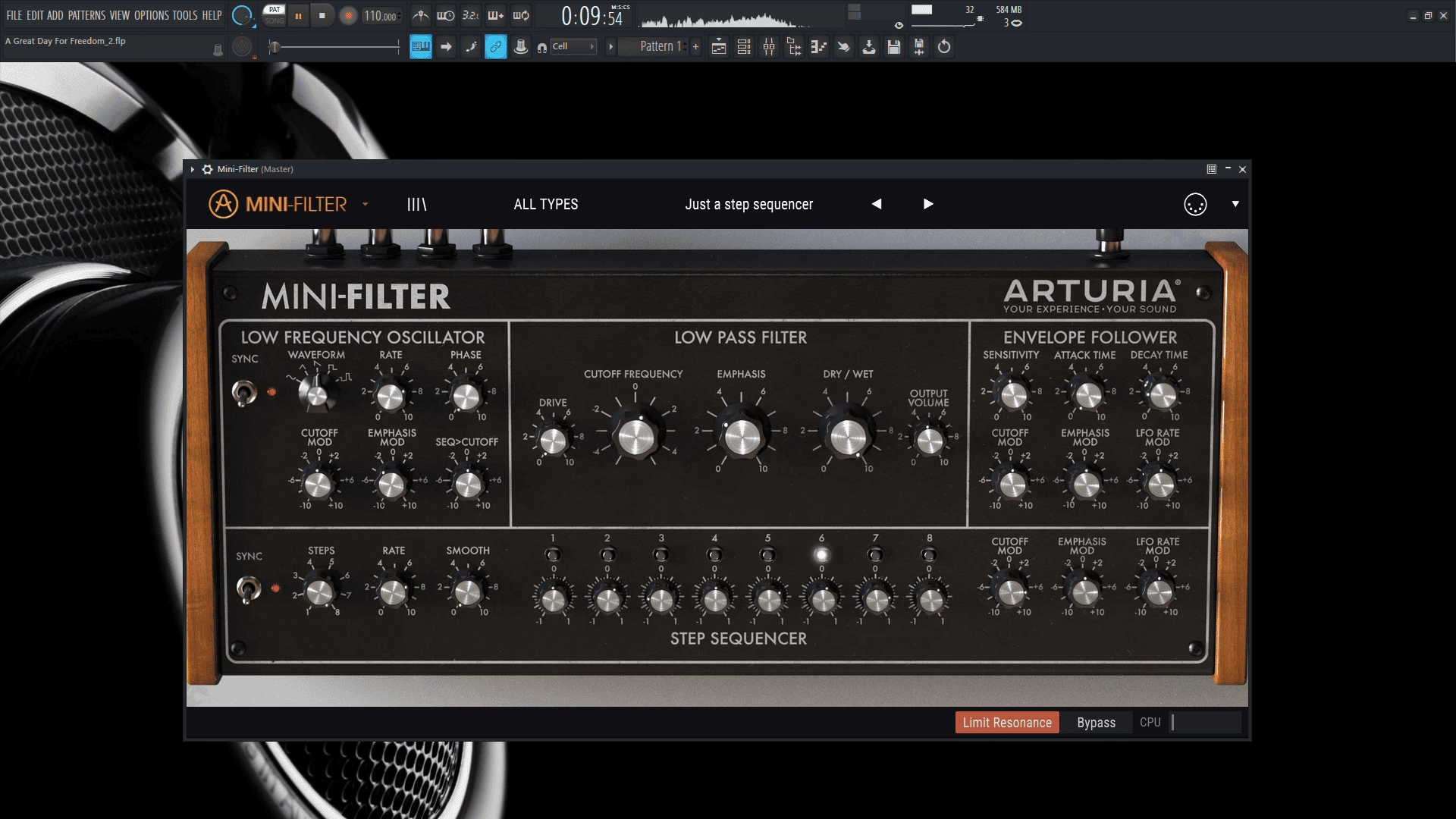Toggle the recording countdown icon
Screen dimensions: 1456x819
471,15
